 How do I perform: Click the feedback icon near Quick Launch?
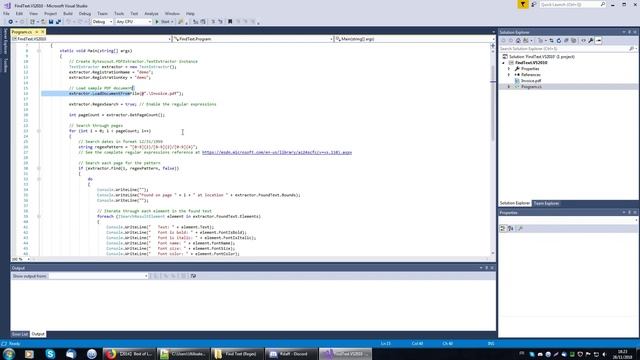pos(533,4)
